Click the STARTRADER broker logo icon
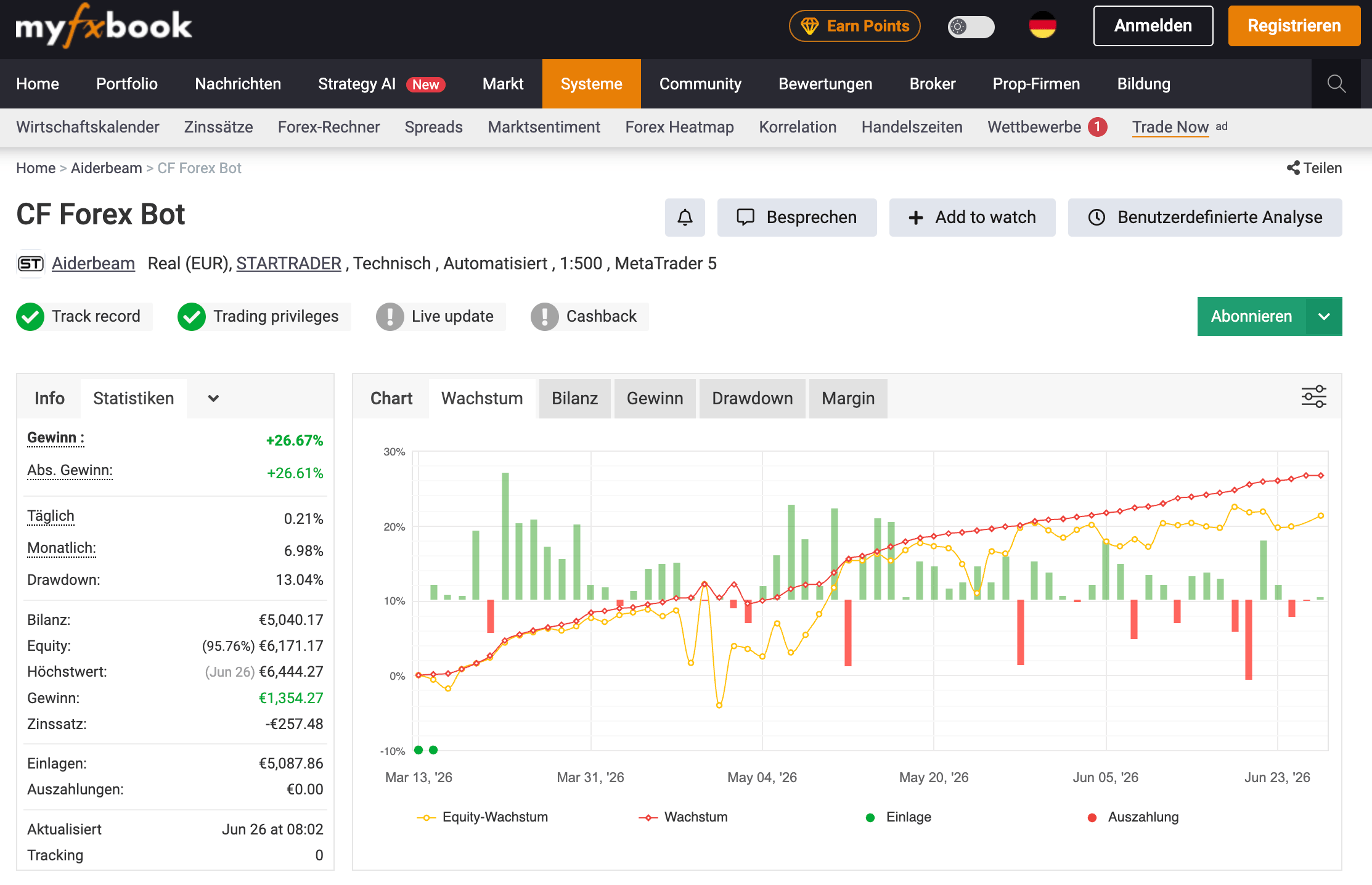Viewport: 1372px width, 885px height. [x=30, y=264]
